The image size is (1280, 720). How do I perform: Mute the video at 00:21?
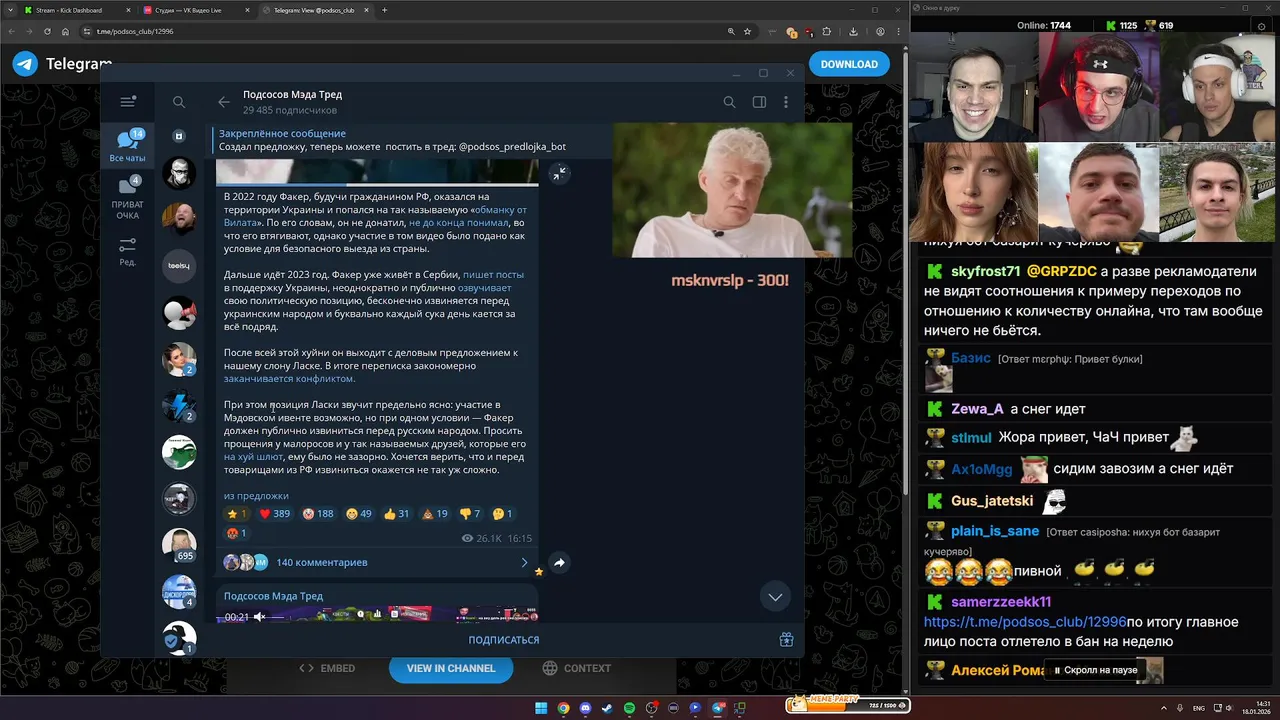(x=260, y=617)
